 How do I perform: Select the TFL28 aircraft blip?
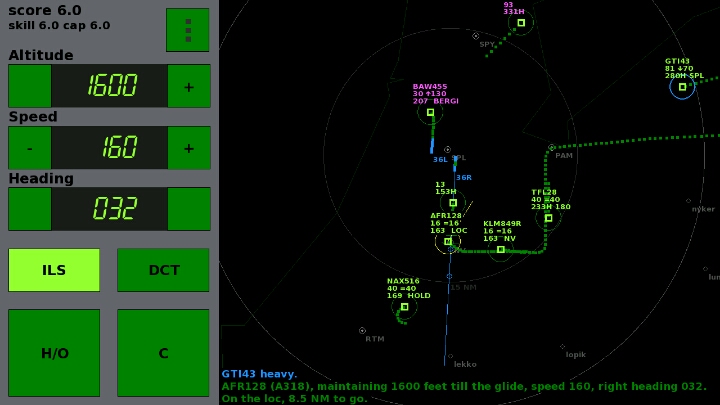tap(548, 218)
